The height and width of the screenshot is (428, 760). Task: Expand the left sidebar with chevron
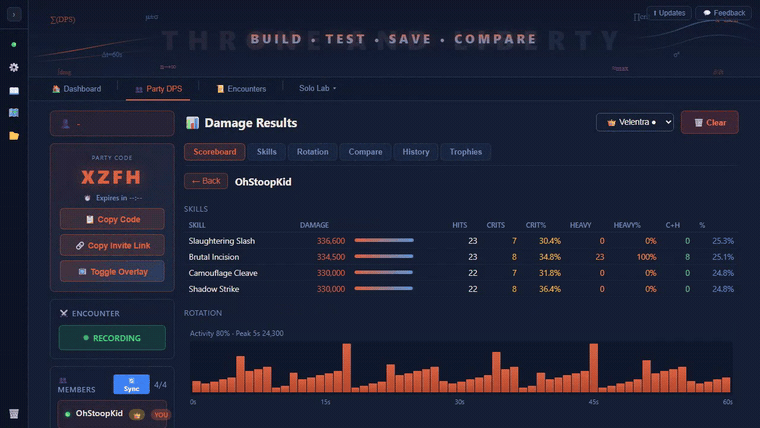point(14,15)
